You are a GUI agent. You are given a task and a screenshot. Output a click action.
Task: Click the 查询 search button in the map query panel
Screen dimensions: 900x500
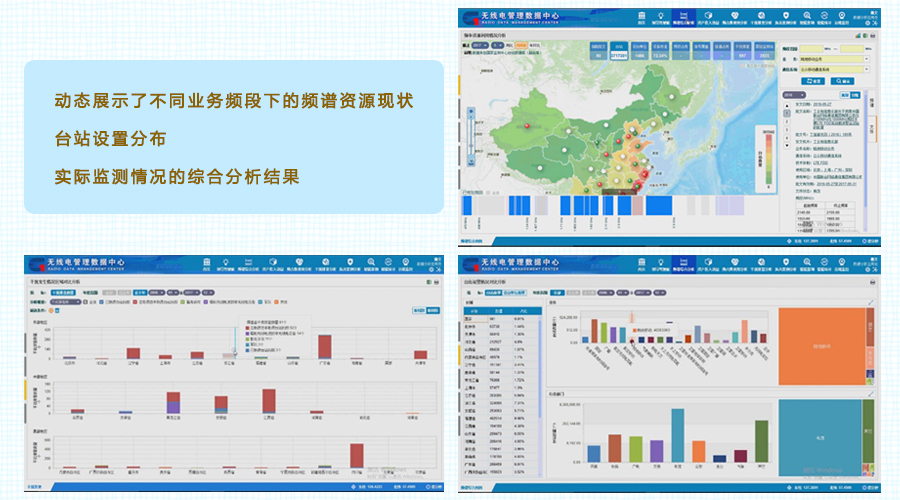coord(842,81)
